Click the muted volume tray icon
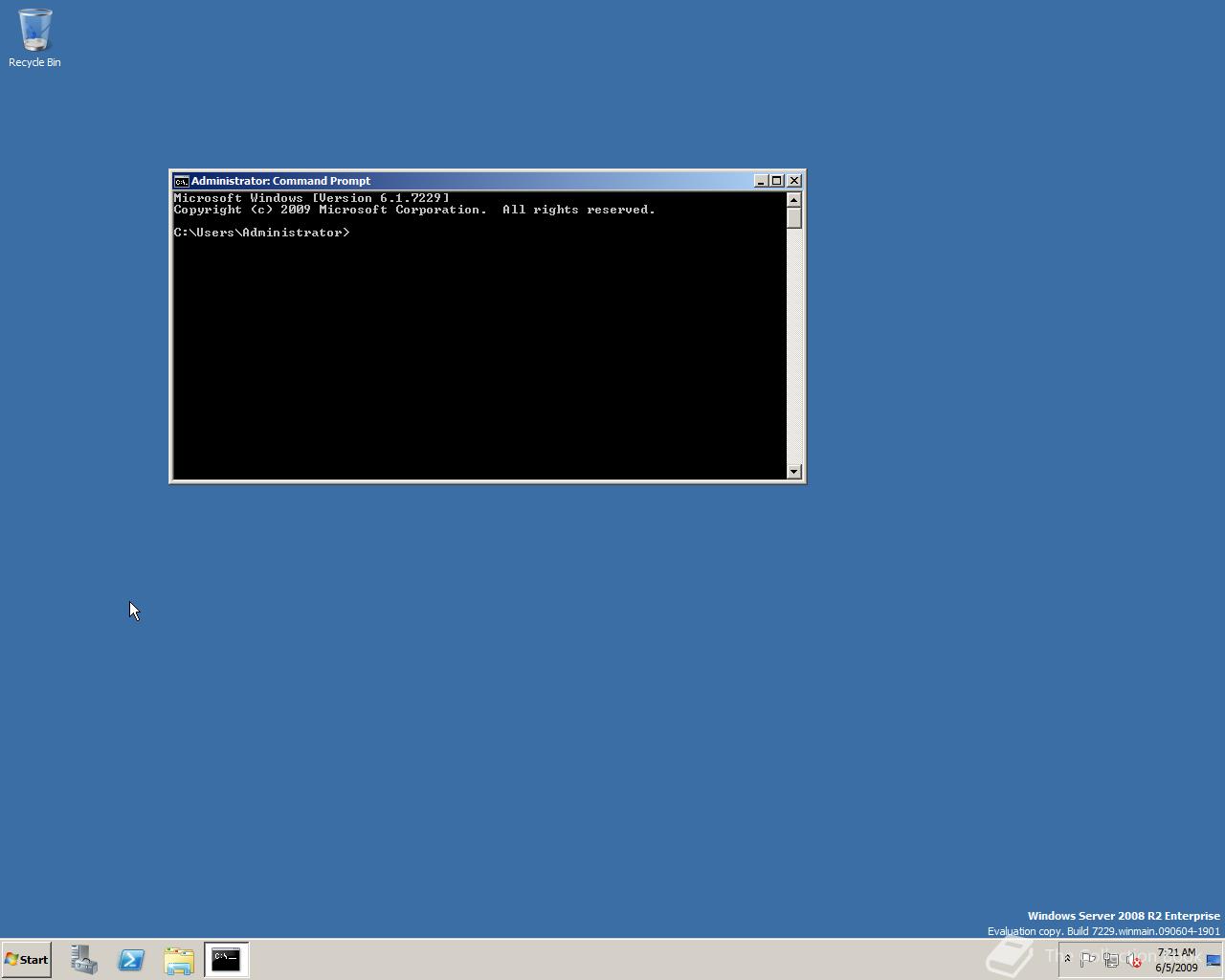The height and width of the screenshot is (980, 1225). point(1134,959)
